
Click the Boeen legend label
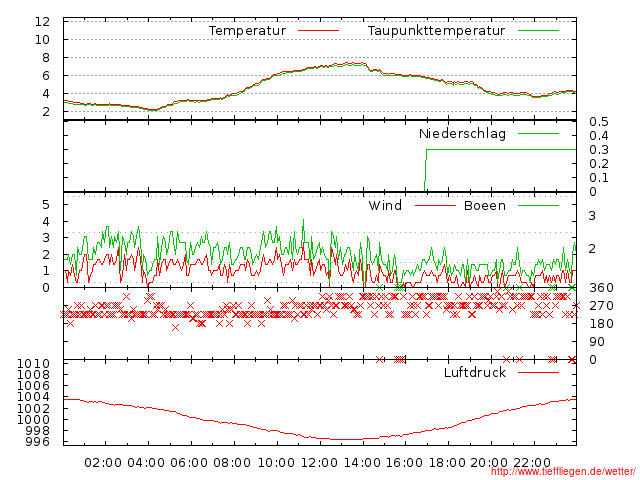[x=485, y=205]
